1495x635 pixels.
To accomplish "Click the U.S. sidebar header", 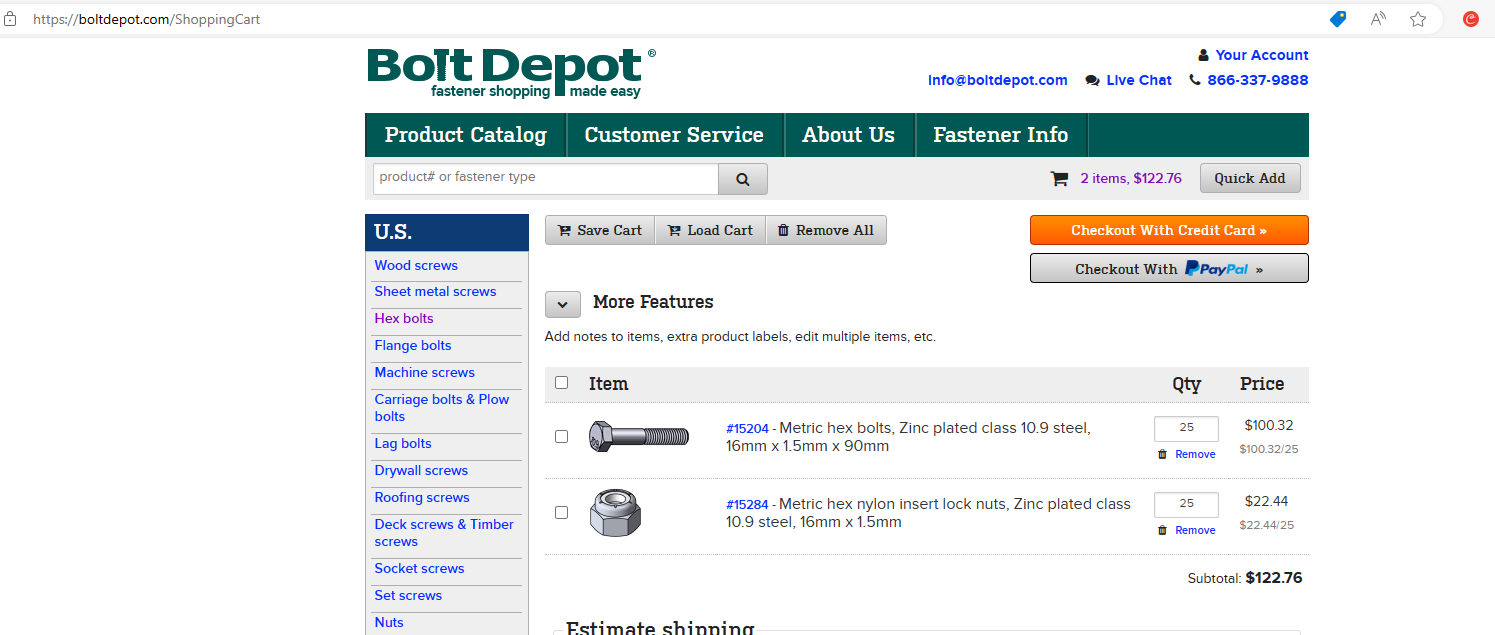I will point(447,232).
